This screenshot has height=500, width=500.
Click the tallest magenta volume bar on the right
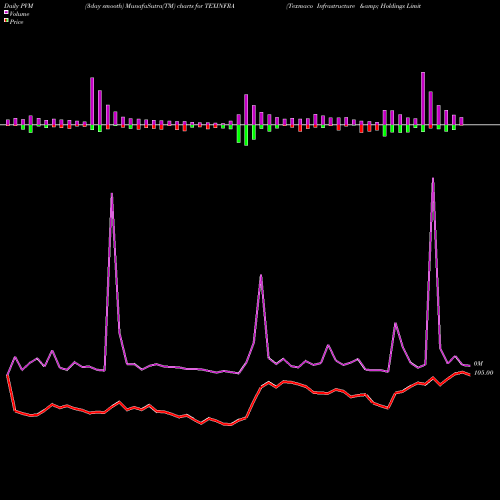point(423,98)
